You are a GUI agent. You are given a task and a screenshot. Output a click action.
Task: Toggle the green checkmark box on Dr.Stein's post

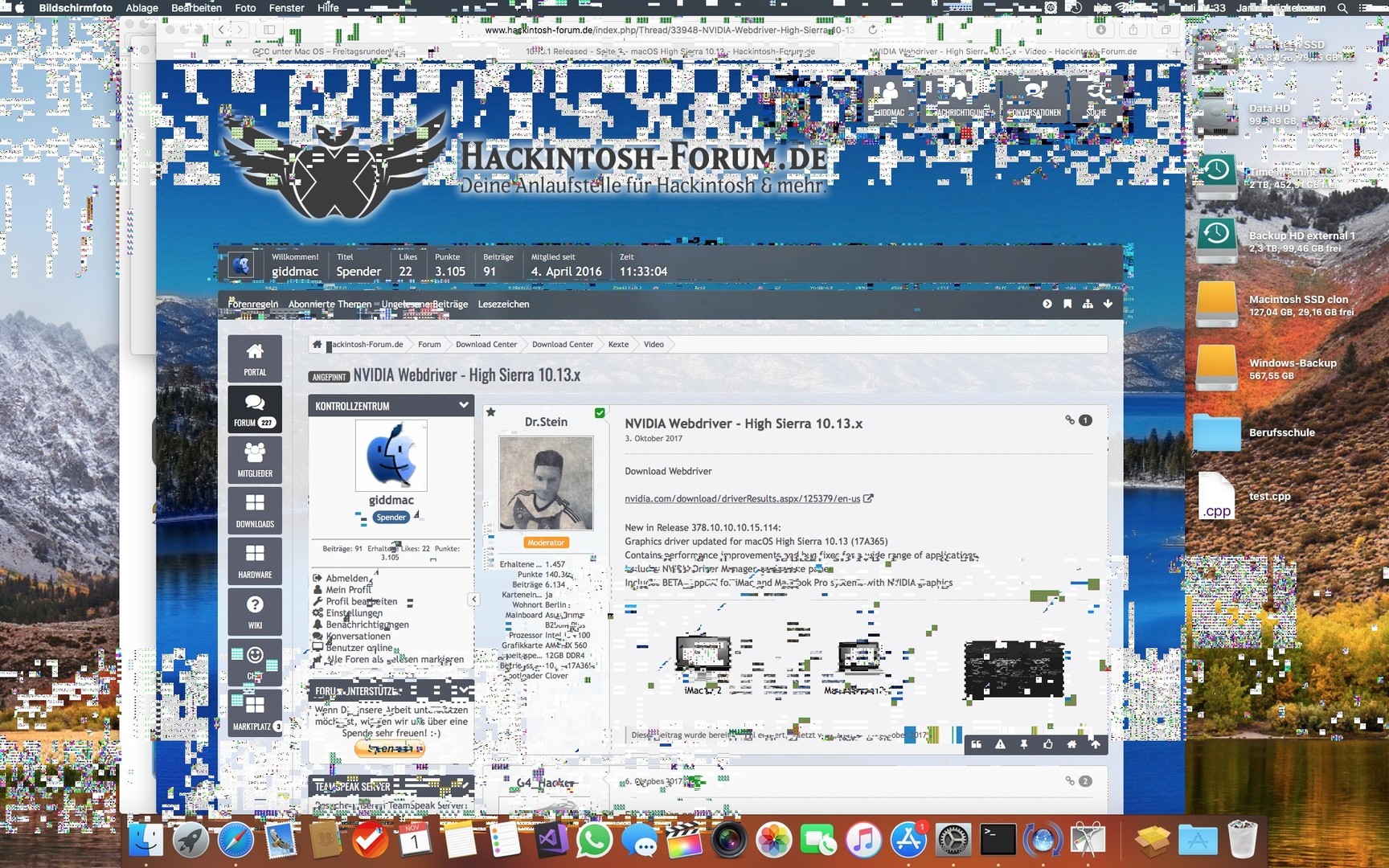pyautogui.click(x=600, y=412)
